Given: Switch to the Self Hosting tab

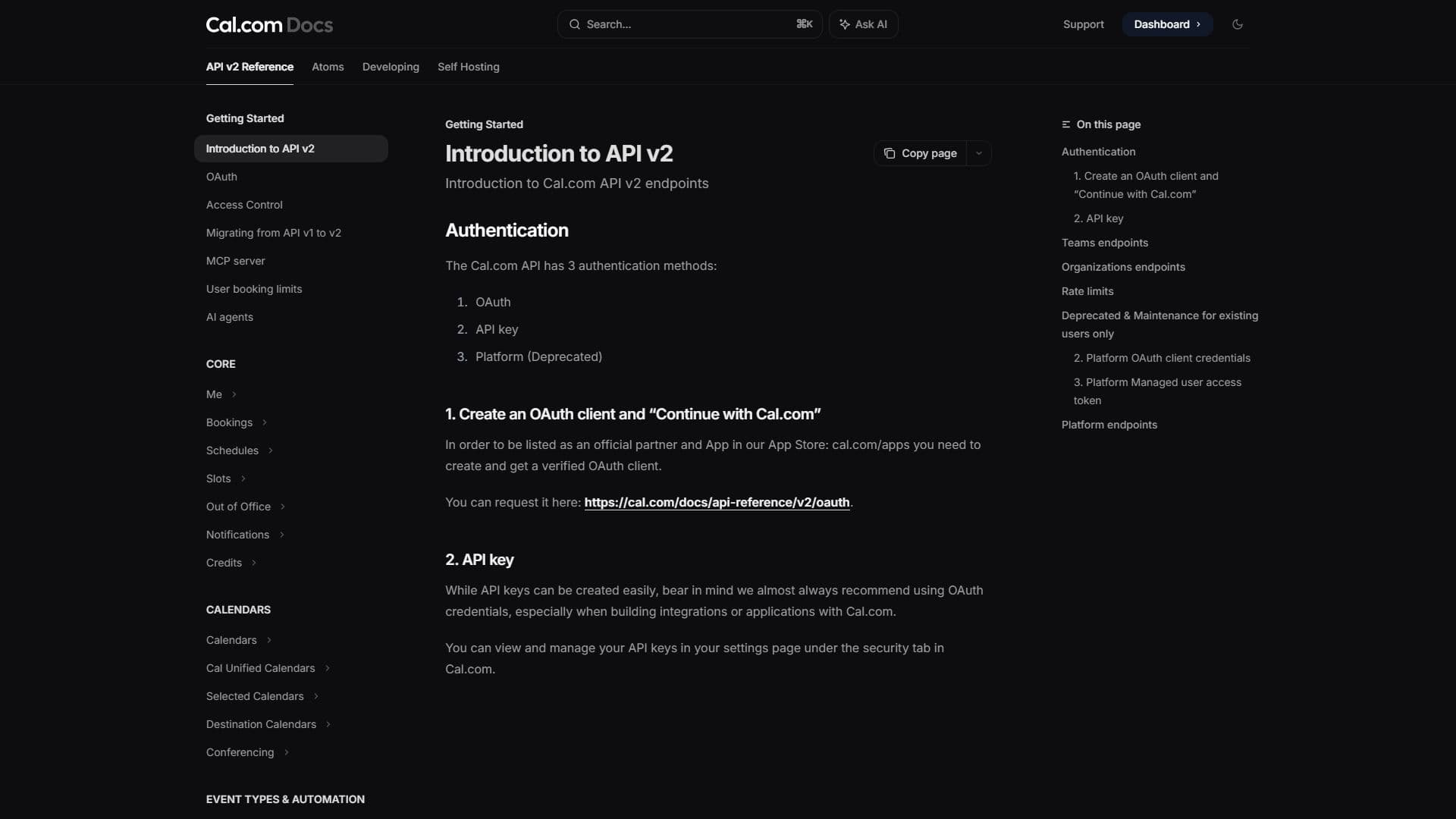Looking at the screenshot, I should pyautogui.click(x=469, y=67).
